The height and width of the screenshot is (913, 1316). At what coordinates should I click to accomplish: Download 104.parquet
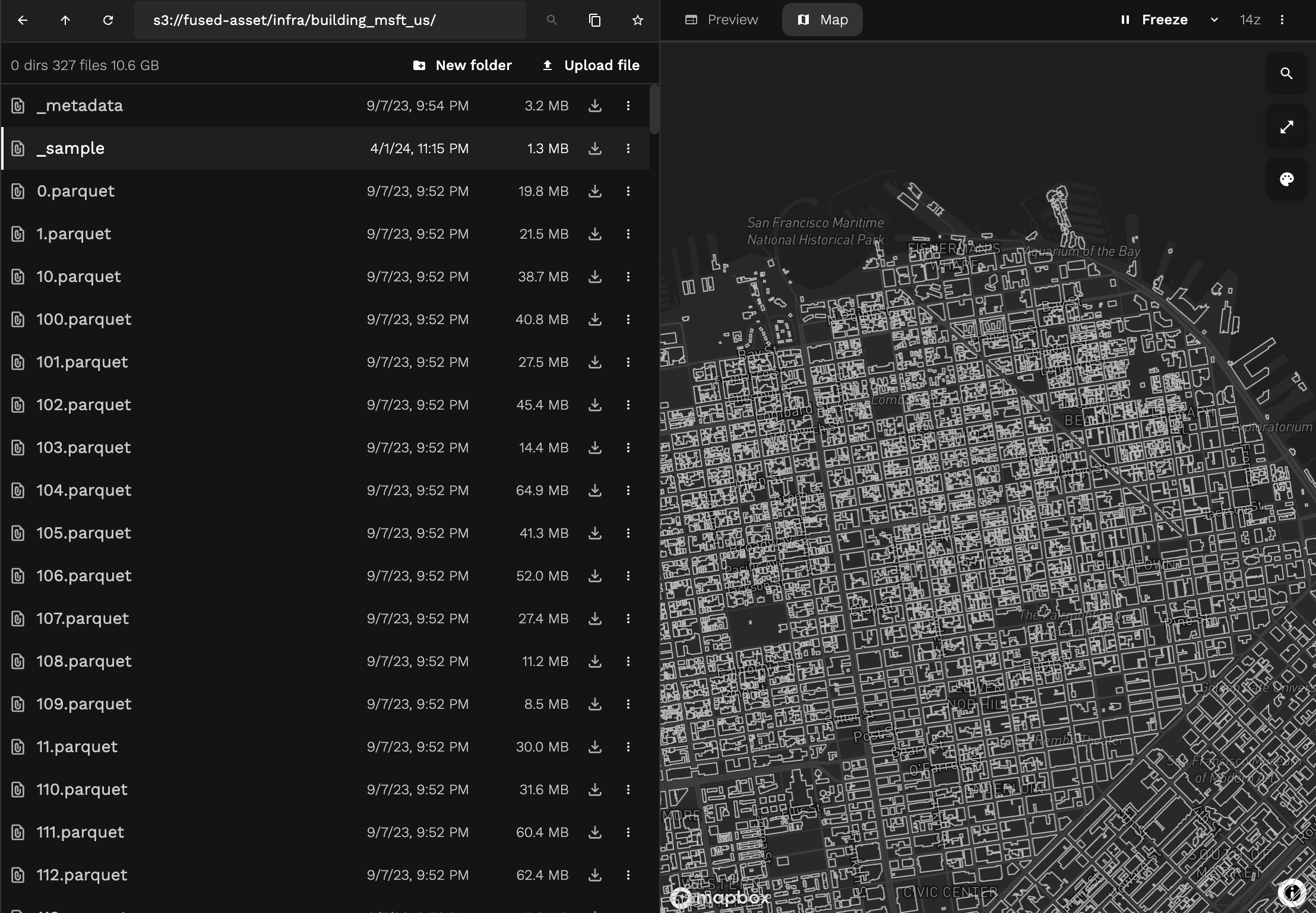595,490
